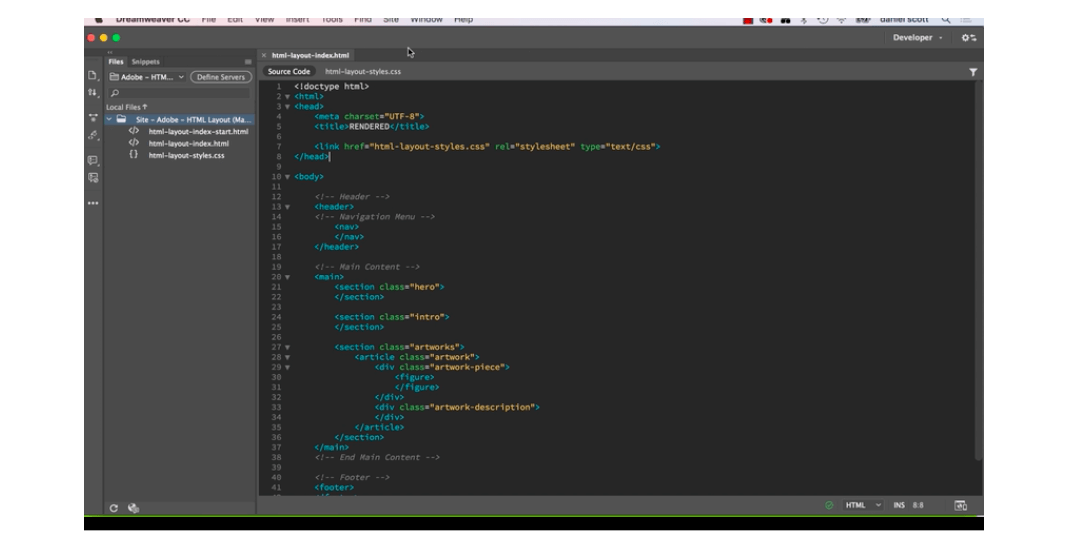Collapse the header tag on line 13

(287, 207)
